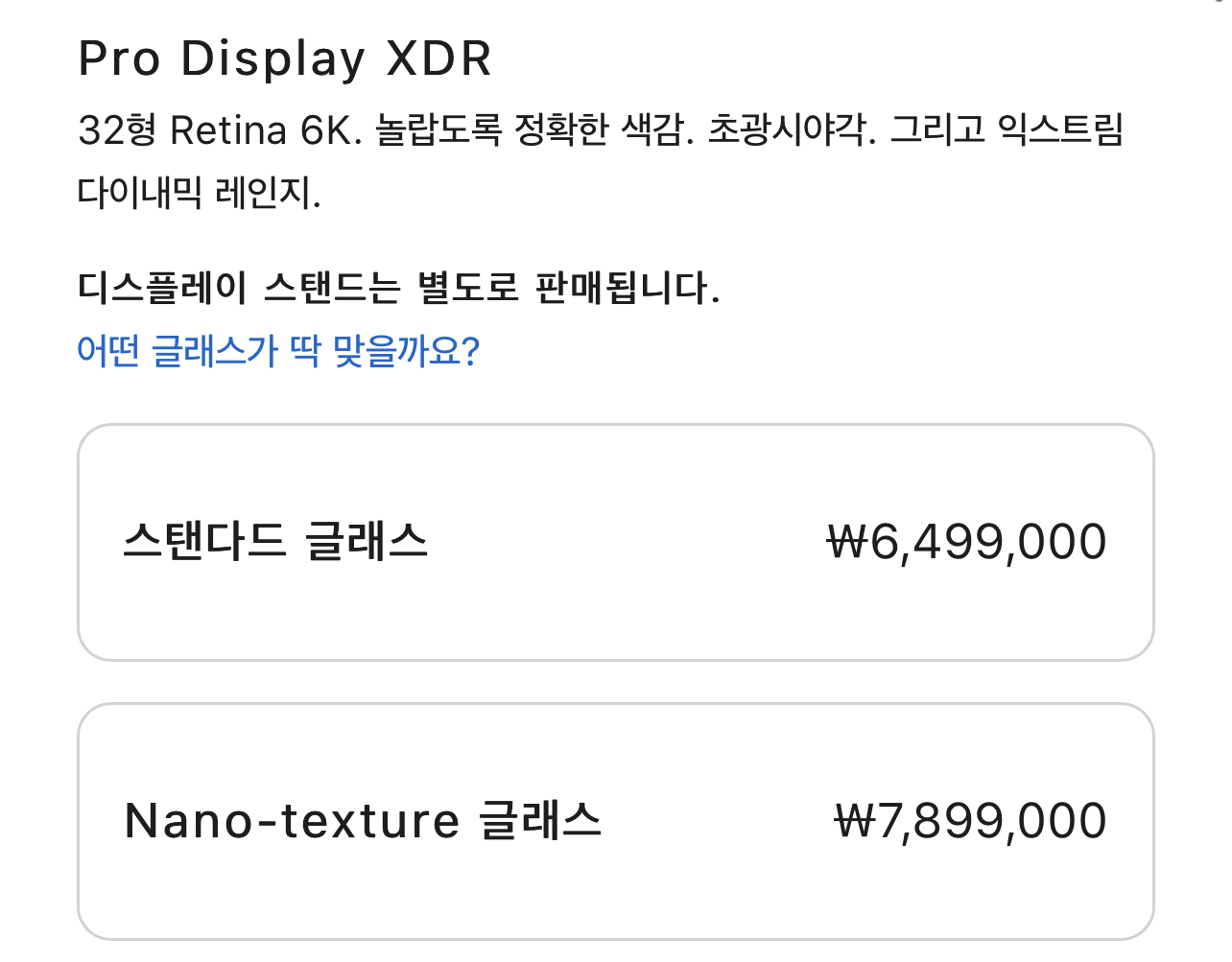Click the word Display in the heading
Viewport: 1232px width, 962px height.
point(273,59)
